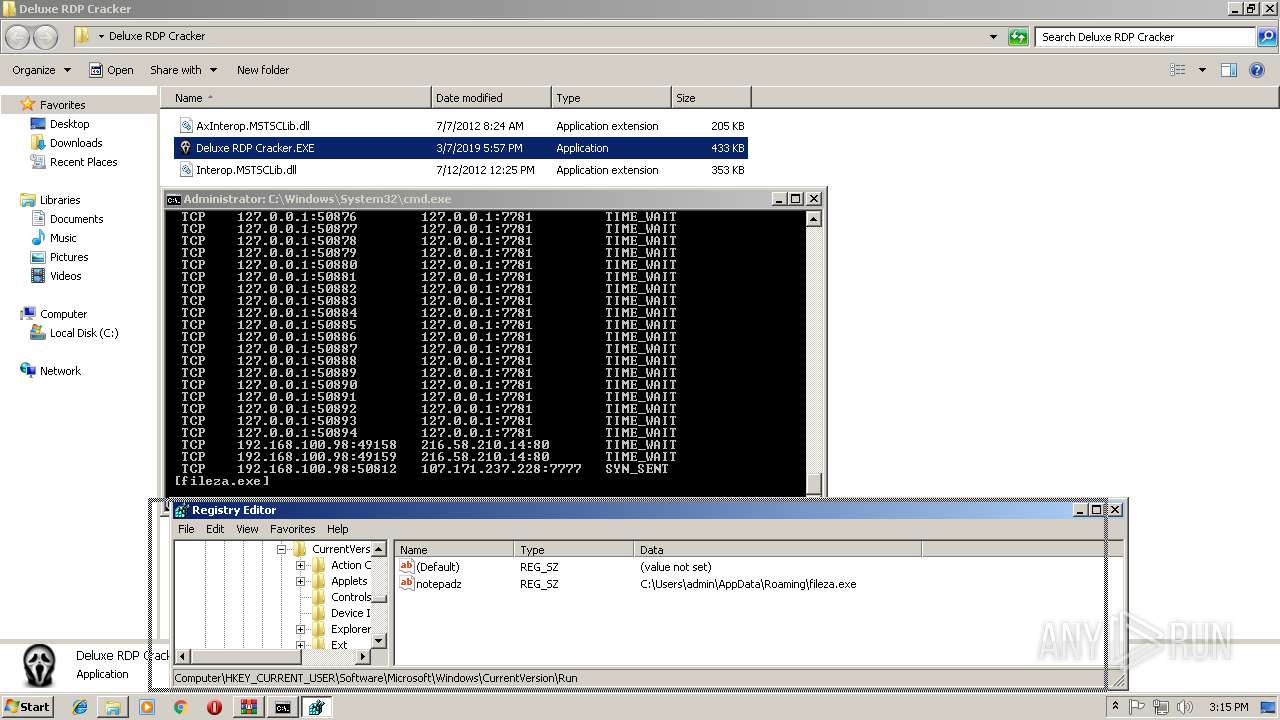
Task: Sort files by Date modified column
Action: (x=491, y=98)
